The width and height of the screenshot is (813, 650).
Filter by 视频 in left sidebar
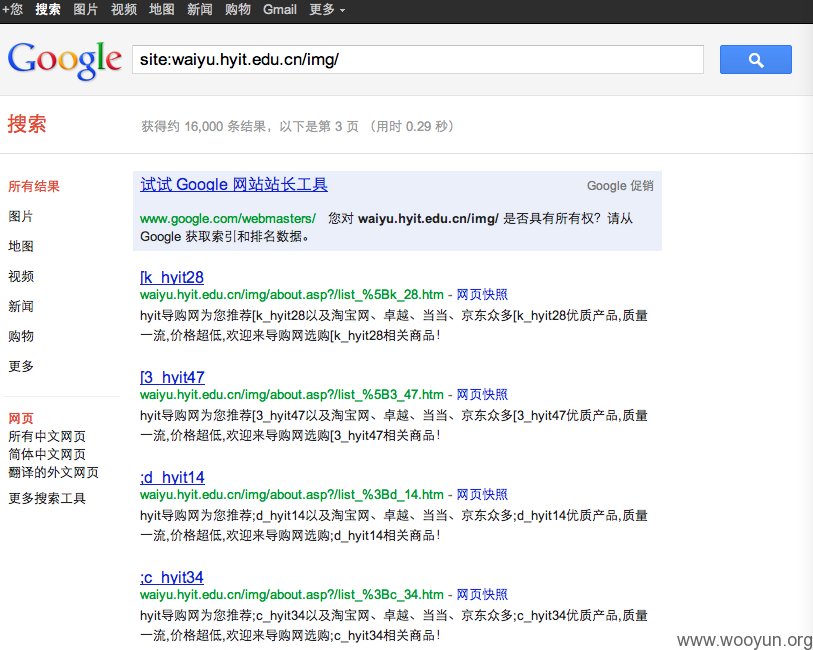(x=21, y=276)
